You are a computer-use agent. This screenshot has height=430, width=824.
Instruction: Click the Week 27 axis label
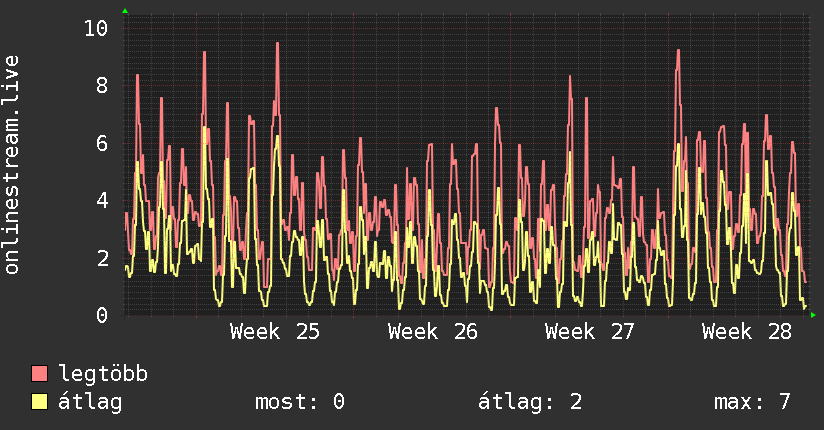pyautogui.click(x=590, y=332)
